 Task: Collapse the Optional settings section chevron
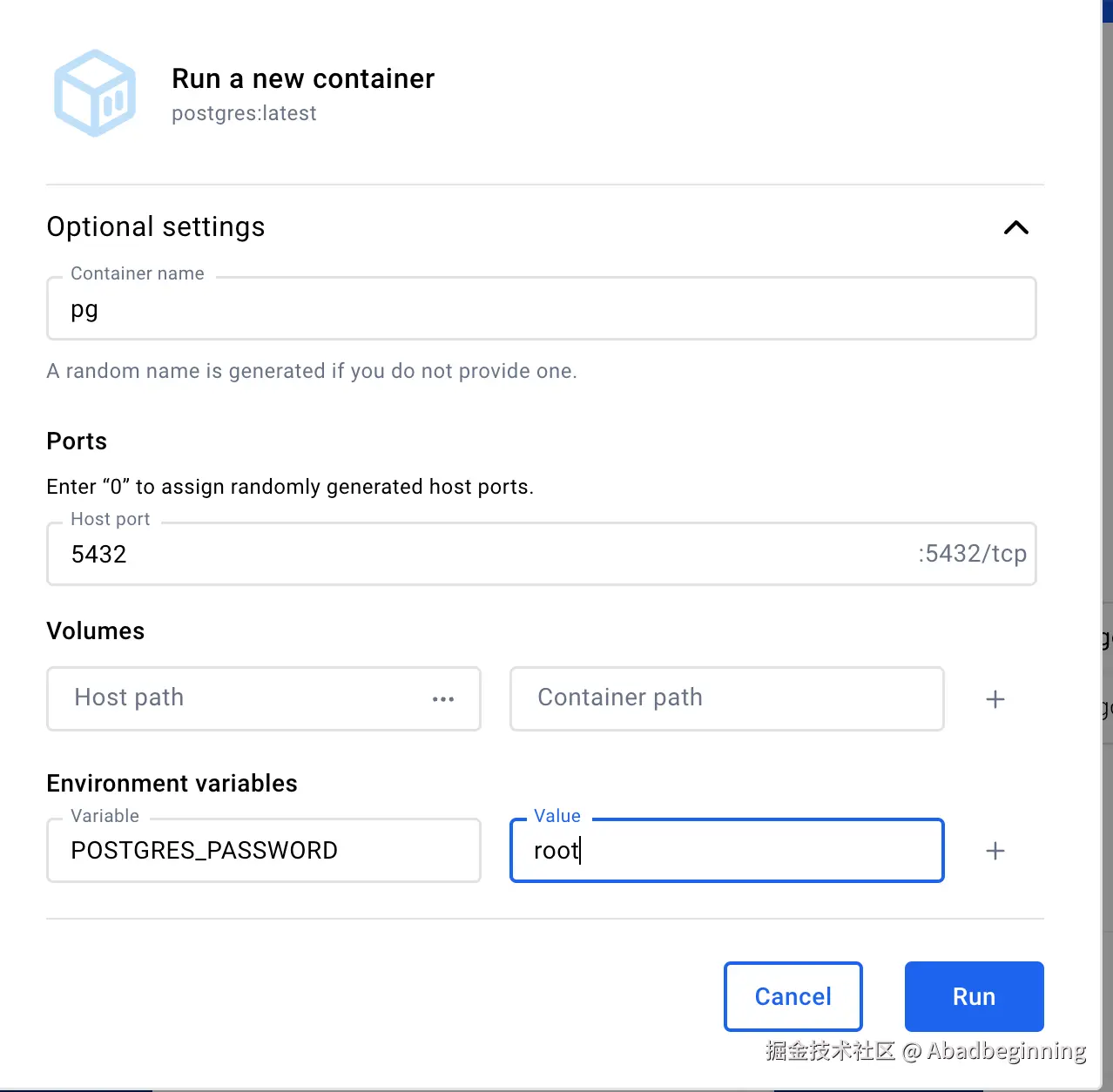point(1015,228)
